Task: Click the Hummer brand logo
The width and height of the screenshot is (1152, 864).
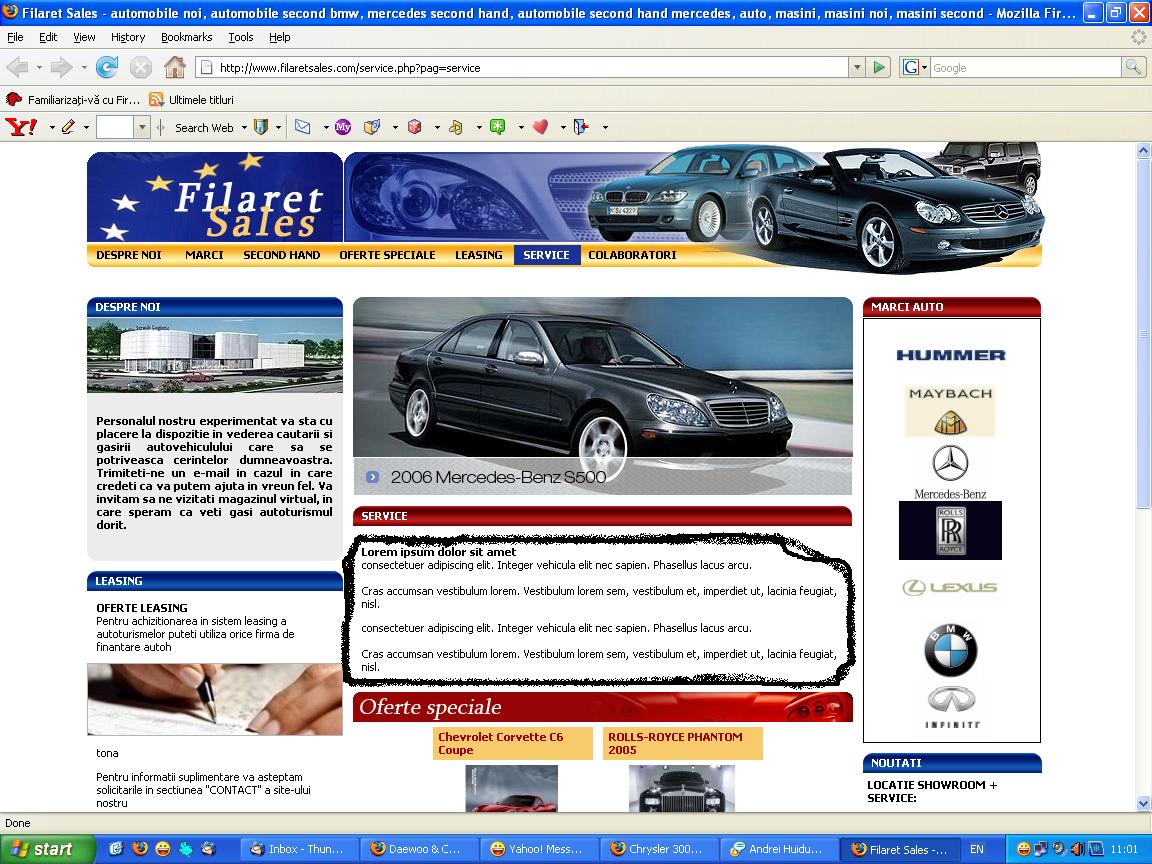Action: click(951, 355)
